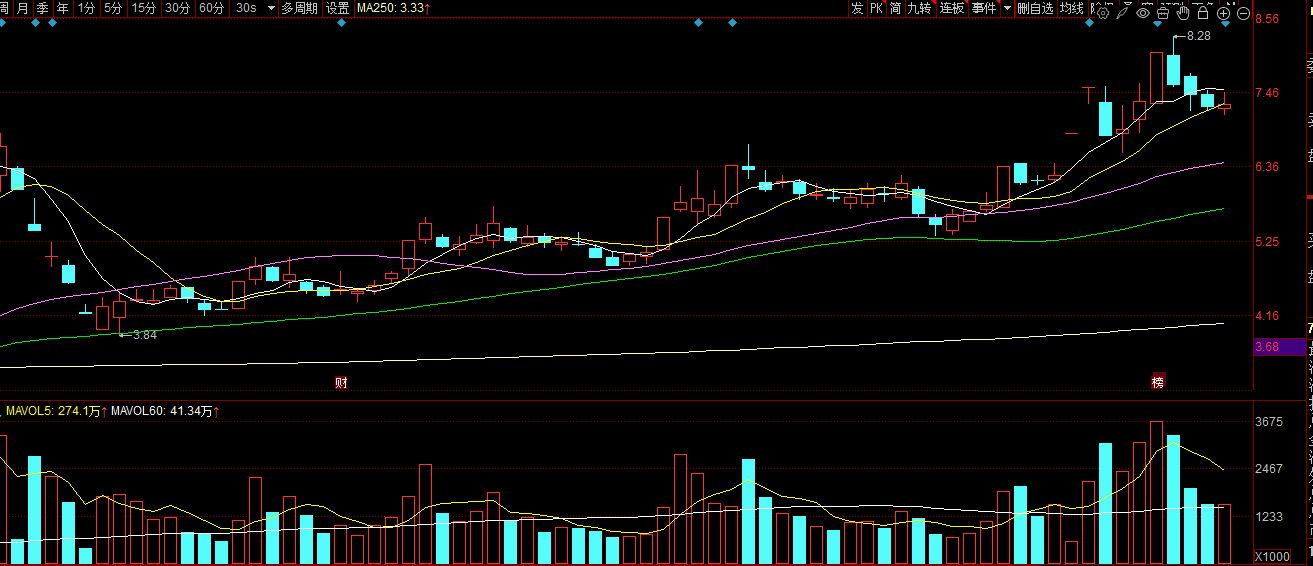This screenshot has height=566, width=1313.
Task: Select the 1分 one-minute period tab
Action: 86,8
